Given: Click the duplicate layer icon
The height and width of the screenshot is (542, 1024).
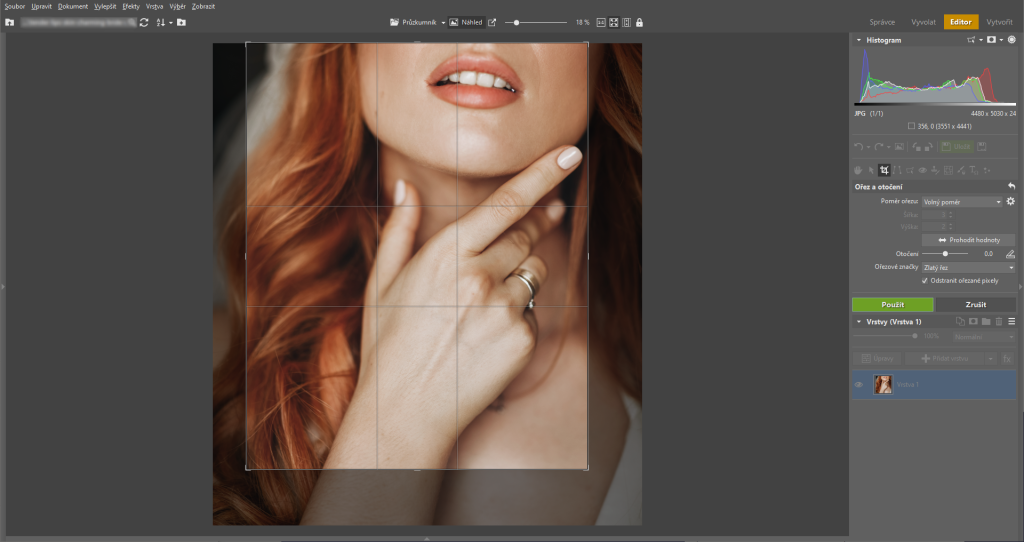Looking at the screenshot, I should [961, 321].
